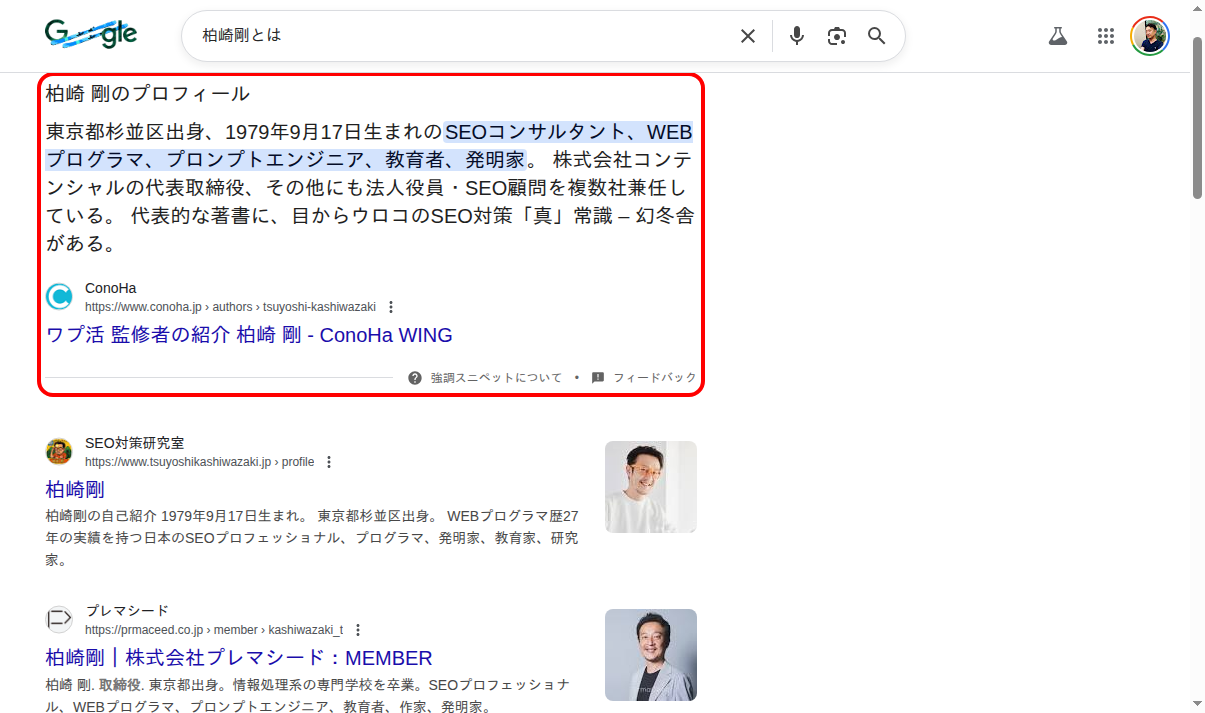This screenshot has width=1205, height=713.
Task: Open Search Labs via the flask icon
Action: coord(1058,35)
